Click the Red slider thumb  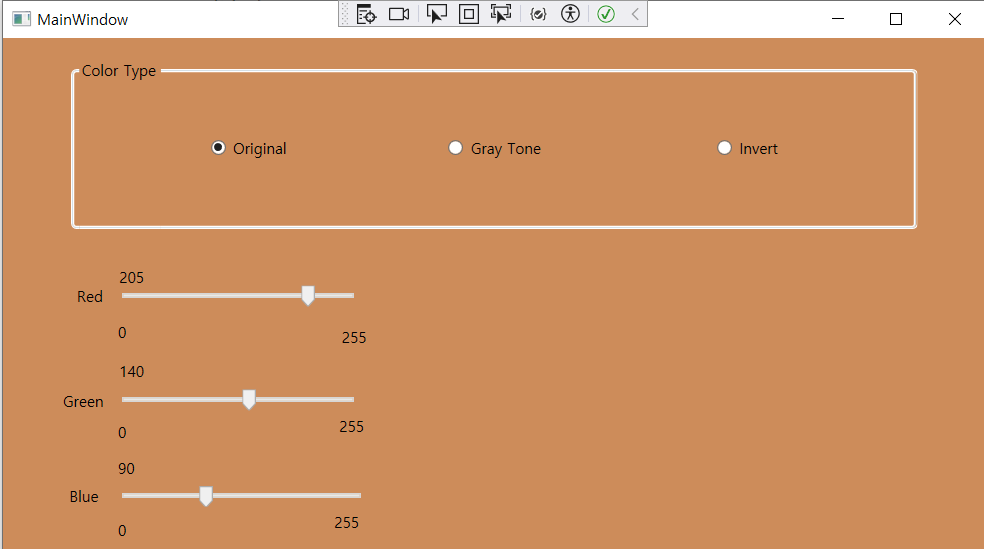(308, 296)
